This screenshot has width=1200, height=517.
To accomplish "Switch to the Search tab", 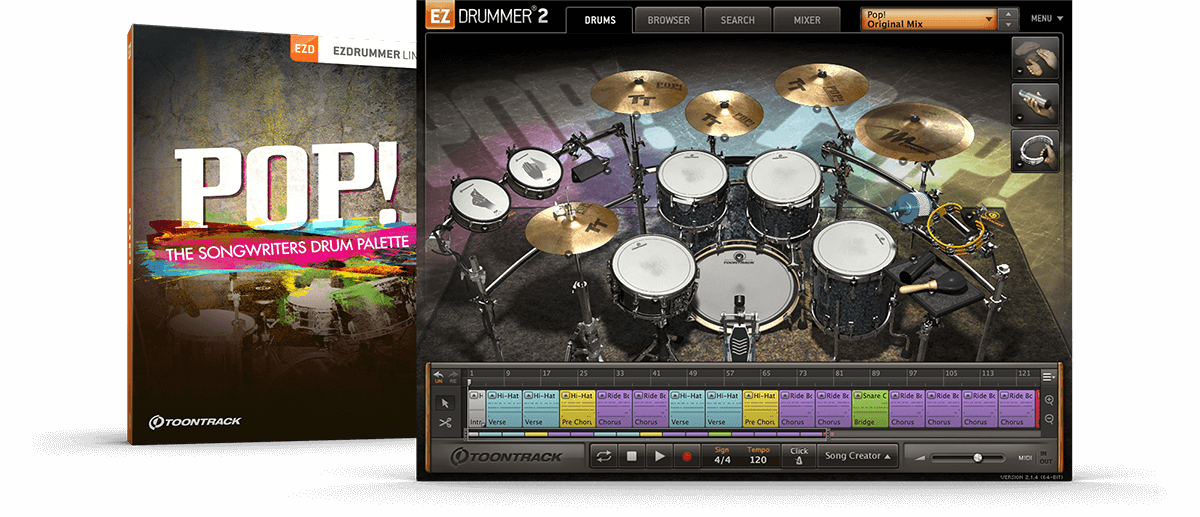I will click(737, 20).
